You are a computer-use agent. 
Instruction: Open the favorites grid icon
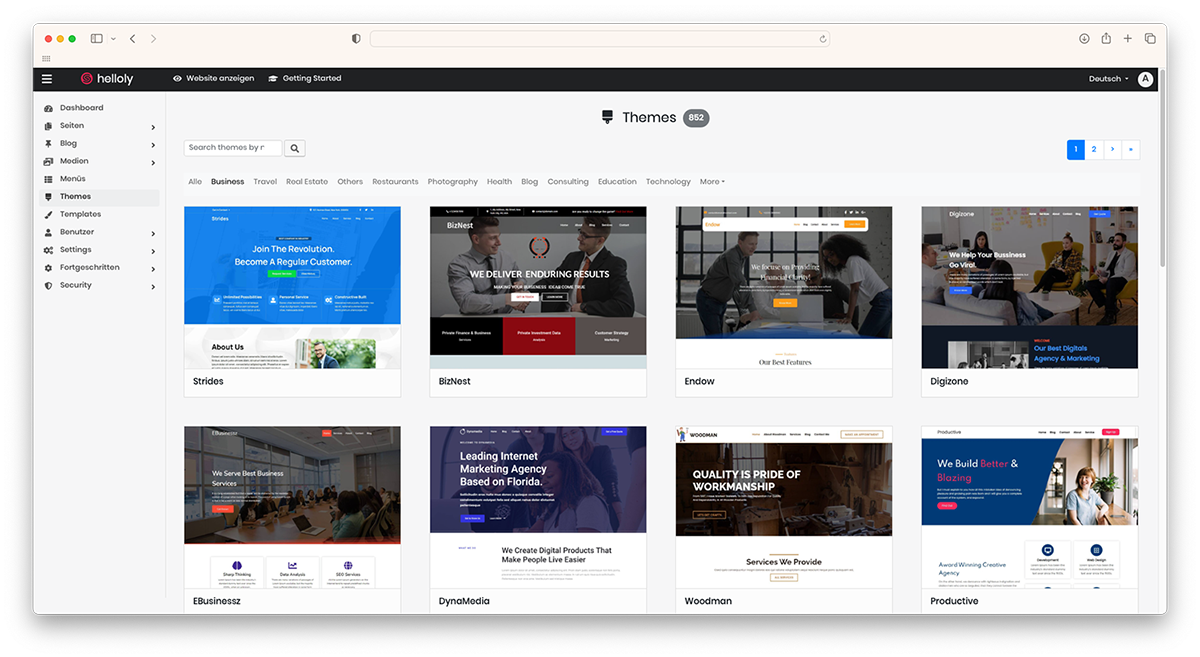point(46,59)
